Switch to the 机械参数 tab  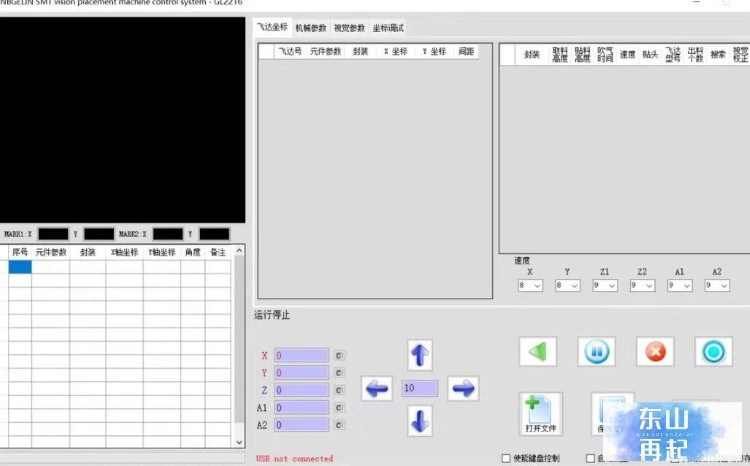(x=311, y=28)
